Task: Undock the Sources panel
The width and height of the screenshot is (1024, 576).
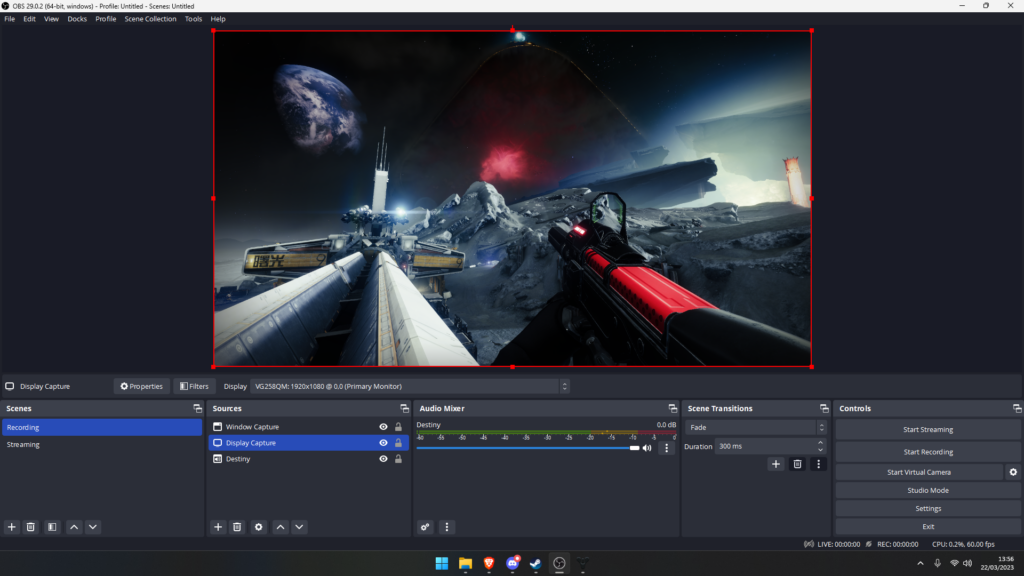Action: (x=404, y=408)
